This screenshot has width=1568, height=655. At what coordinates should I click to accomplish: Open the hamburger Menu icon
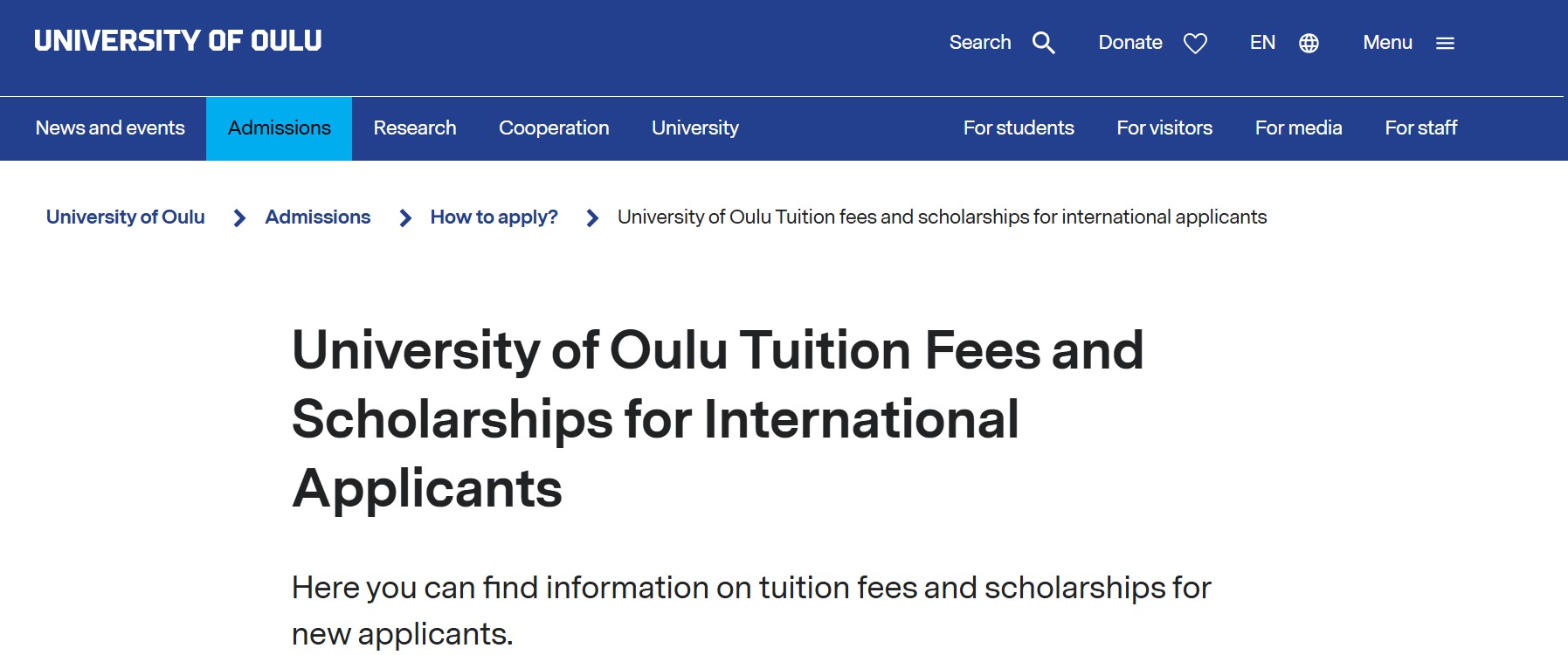tap(1446, 43)
